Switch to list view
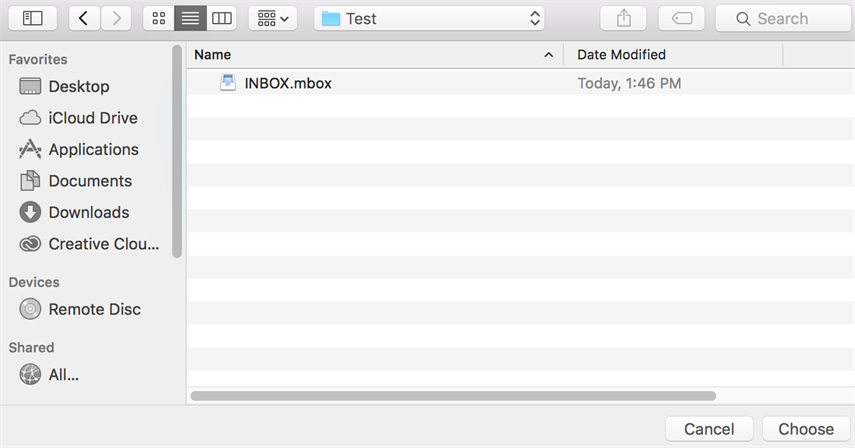Viewport: 855px width, 448px height. point(190,19)
